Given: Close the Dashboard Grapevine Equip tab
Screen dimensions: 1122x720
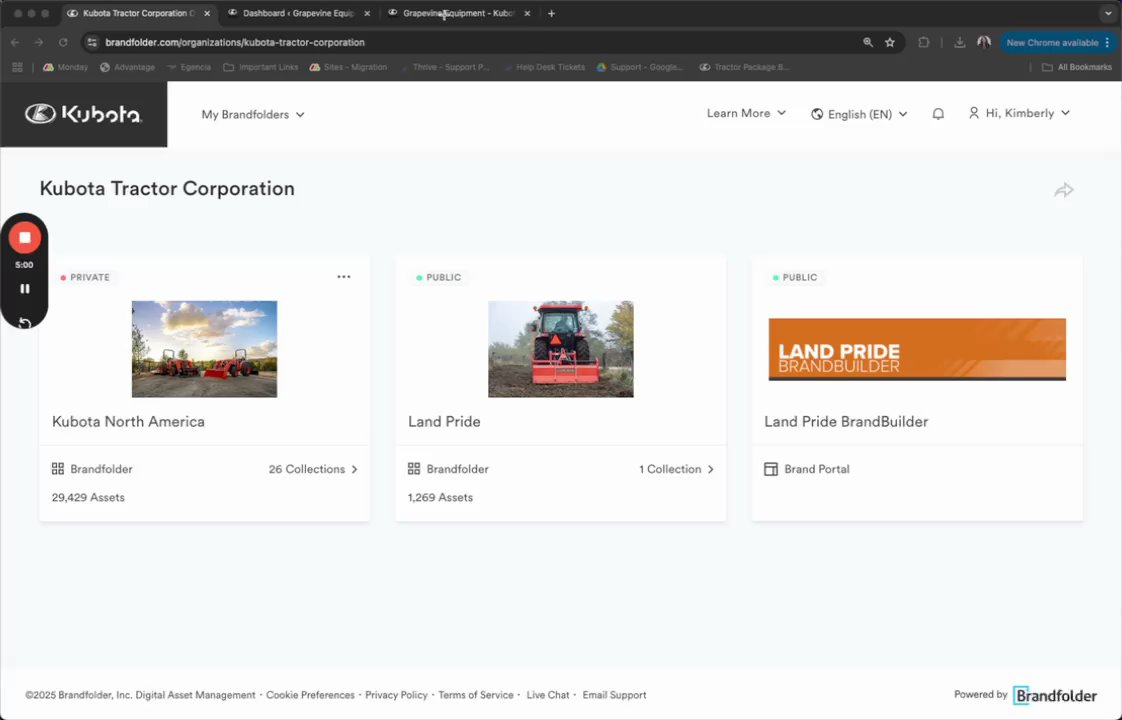Looking at the screenshot, I should tap(367, 13).
